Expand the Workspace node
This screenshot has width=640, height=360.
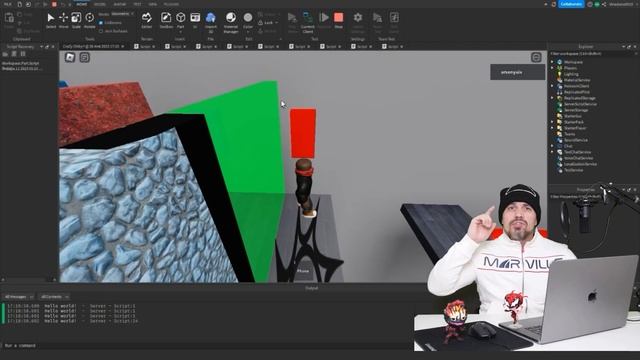click(552, 62)
